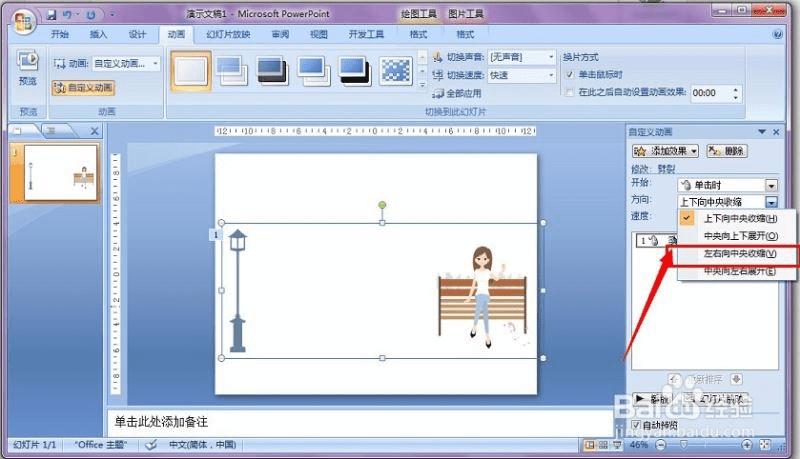Open the Office button menu
The image size is (800, 459).
point(23,21)
